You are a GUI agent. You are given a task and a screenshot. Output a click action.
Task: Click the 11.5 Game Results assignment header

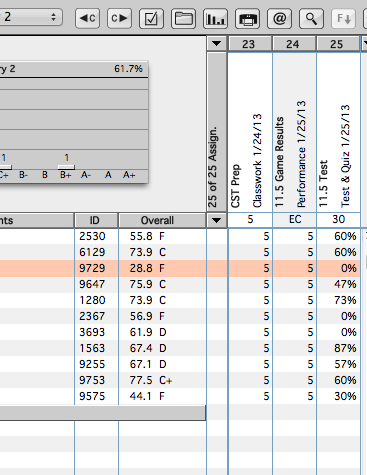click(294, 132)
